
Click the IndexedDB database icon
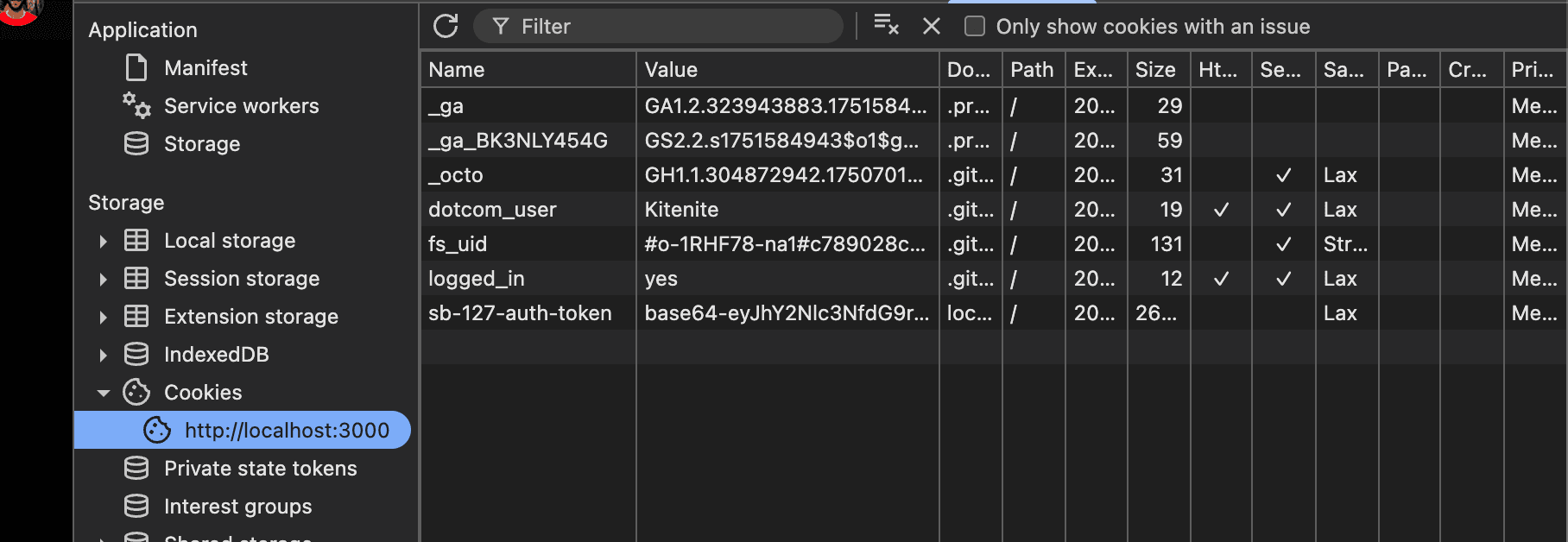[136, 354]
